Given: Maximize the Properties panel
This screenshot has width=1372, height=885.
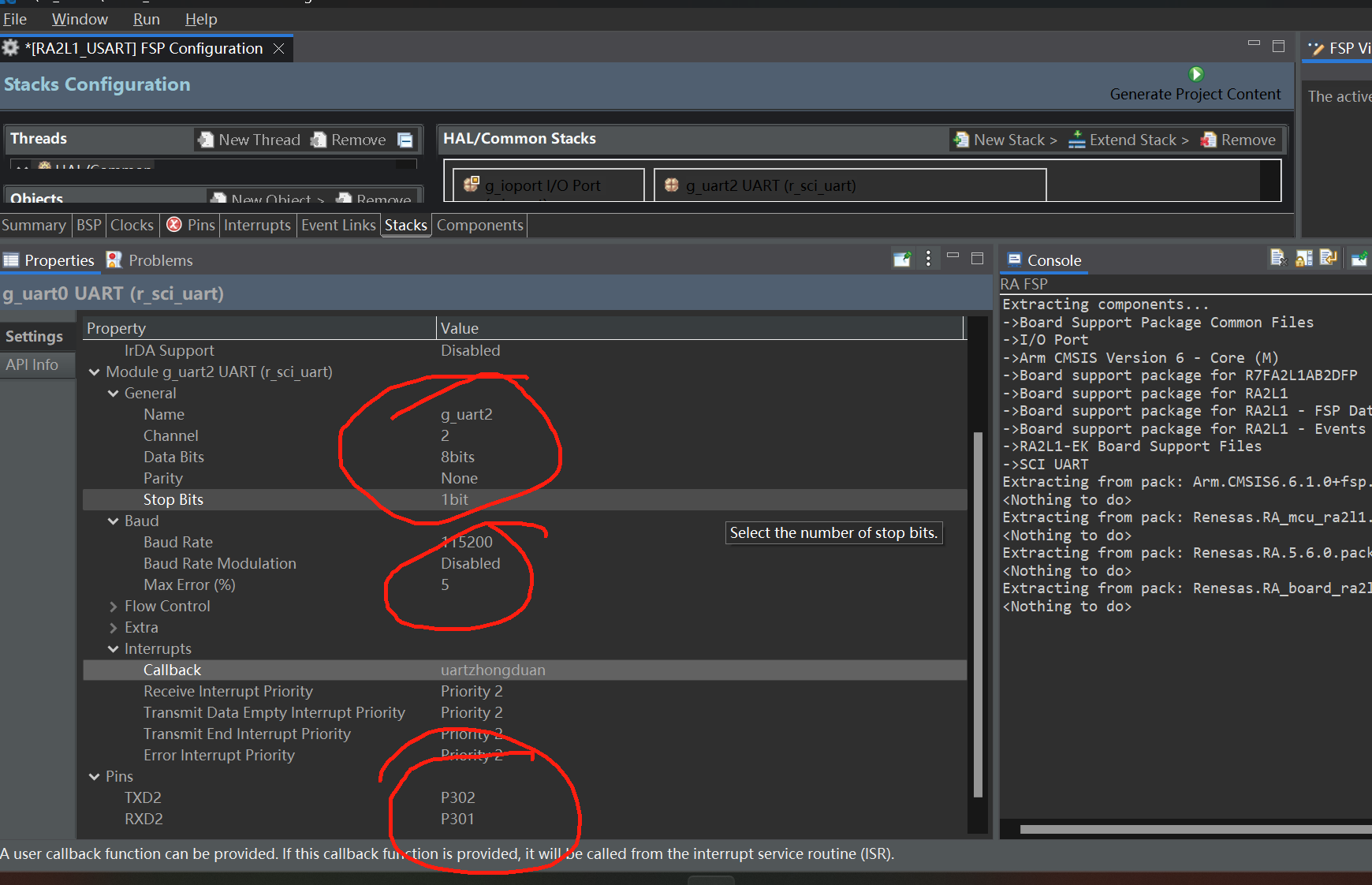Looking at the screenshot, I should 978,258.
